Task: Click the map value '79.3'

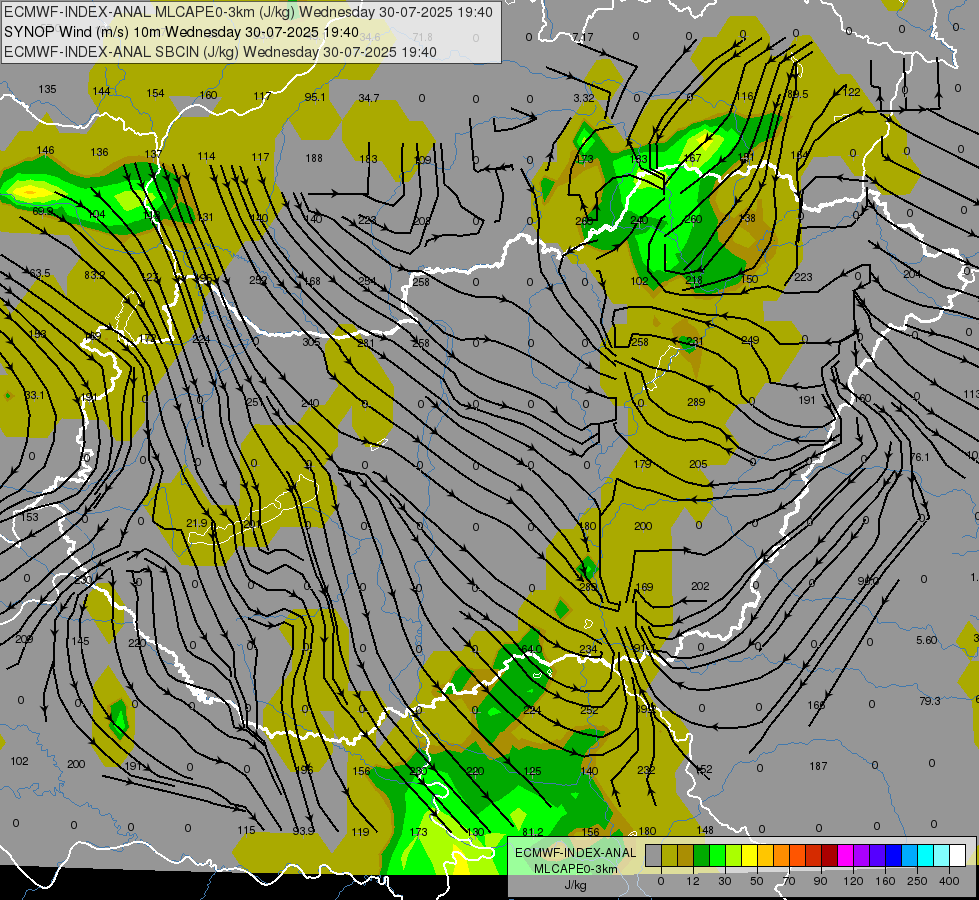Action: tap(930, 701)
